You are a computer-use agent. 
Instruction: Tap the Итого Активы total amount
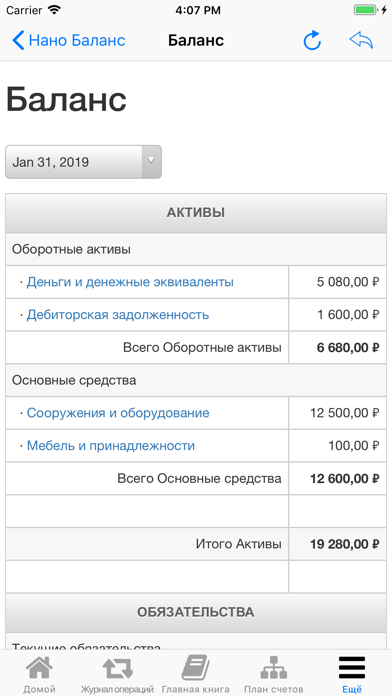pos(344,544)
